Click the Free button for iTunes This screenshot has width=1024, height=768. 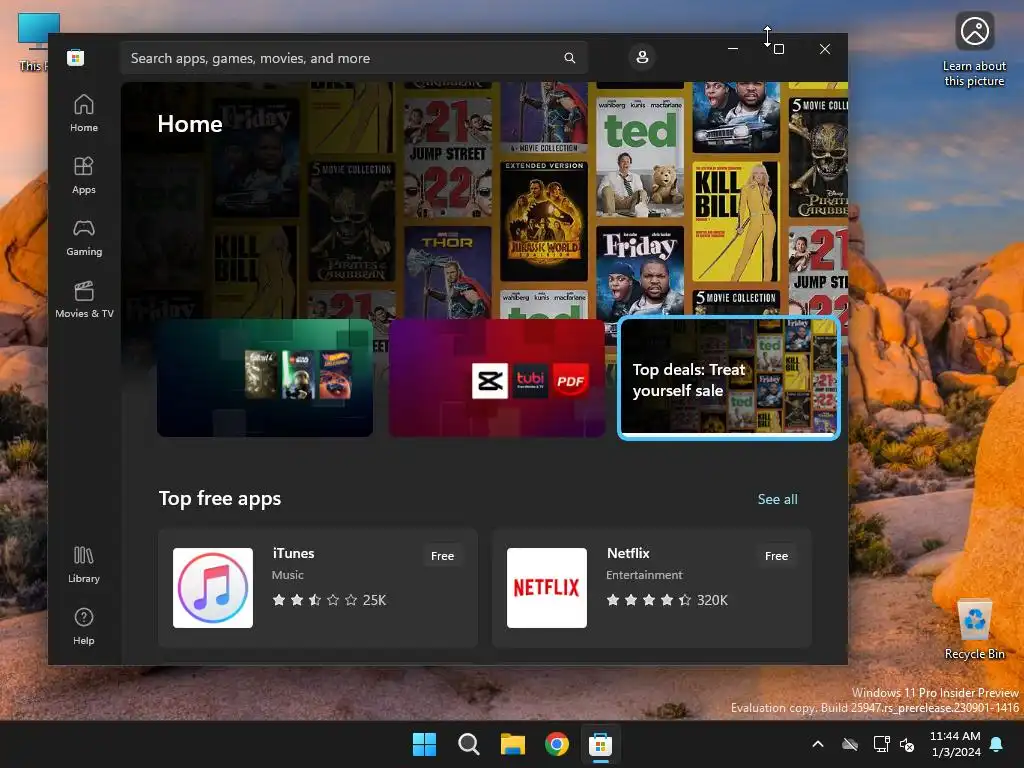(442, 556)
